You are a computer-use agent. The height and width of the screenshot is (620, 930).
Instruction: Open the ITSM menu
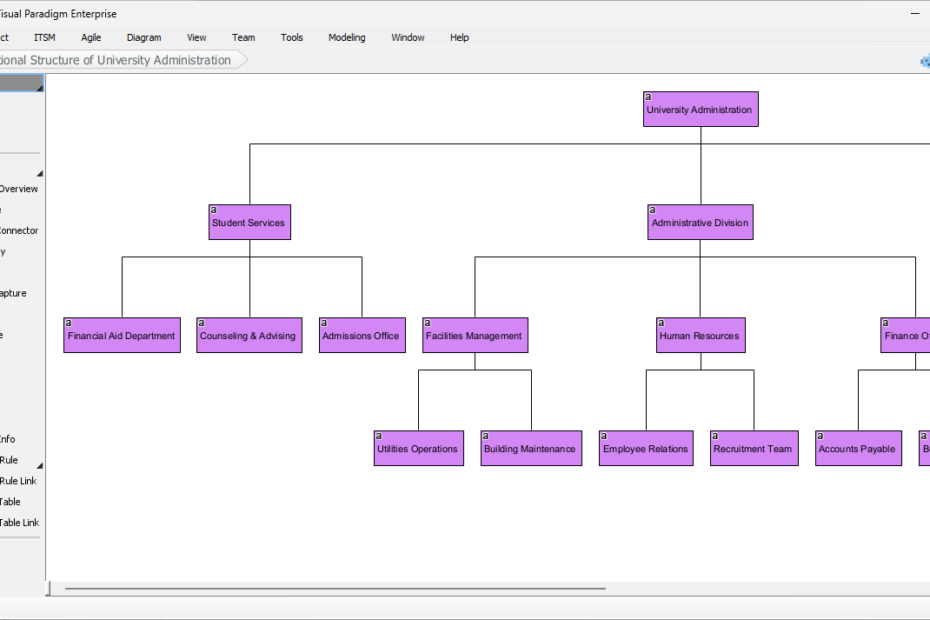point(45,38)
